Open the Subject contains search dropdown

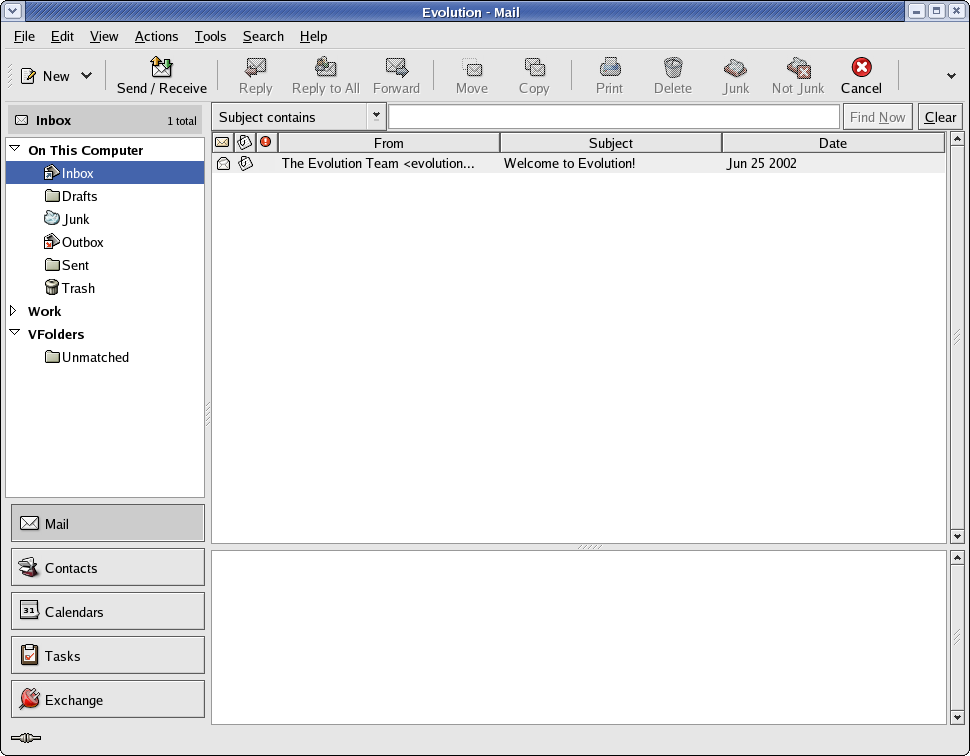[x=376, y=116]
